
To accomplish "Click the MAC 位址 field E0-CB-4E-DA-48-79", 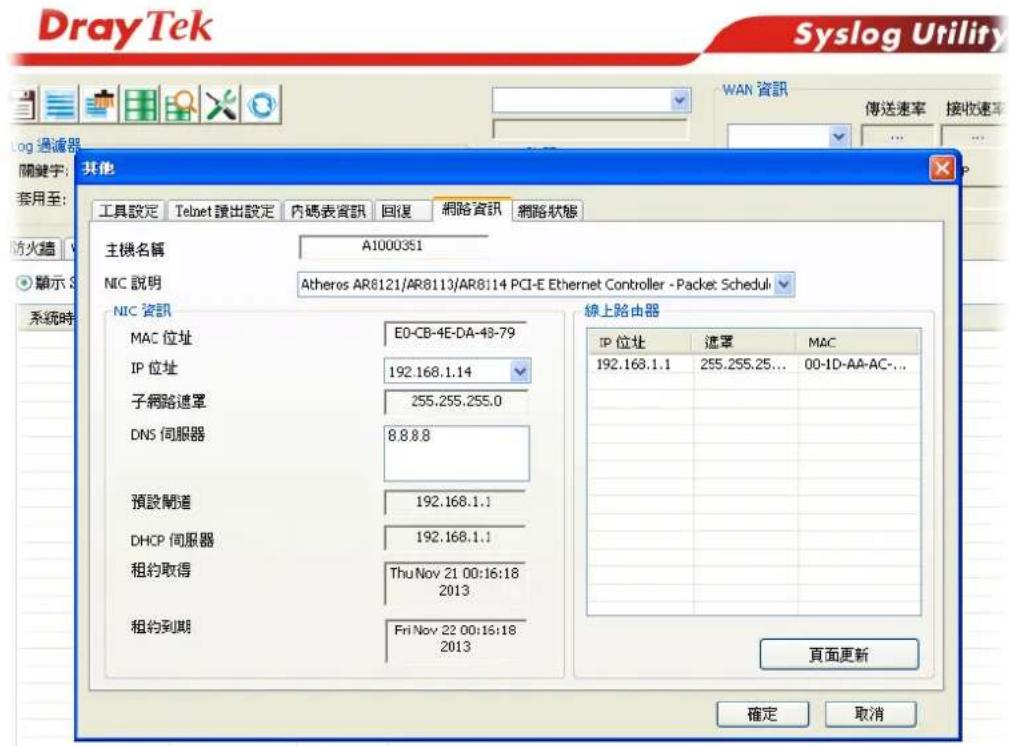I will click(455, 333).
